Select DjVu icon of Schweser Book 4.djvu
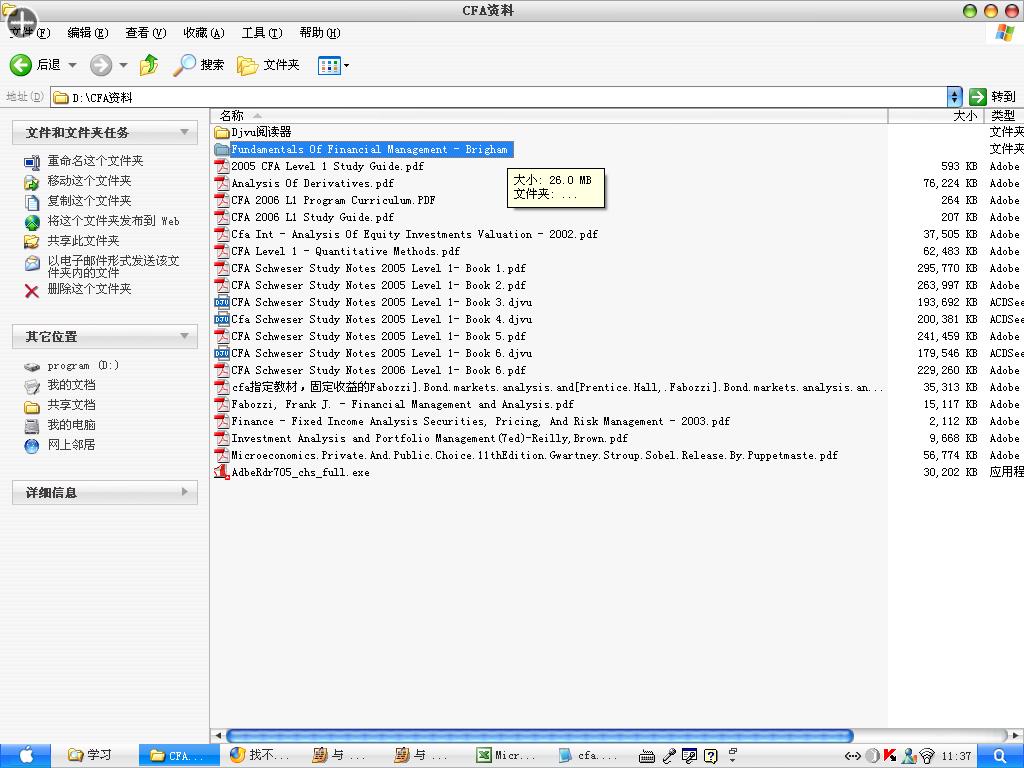 coord(222,319)
